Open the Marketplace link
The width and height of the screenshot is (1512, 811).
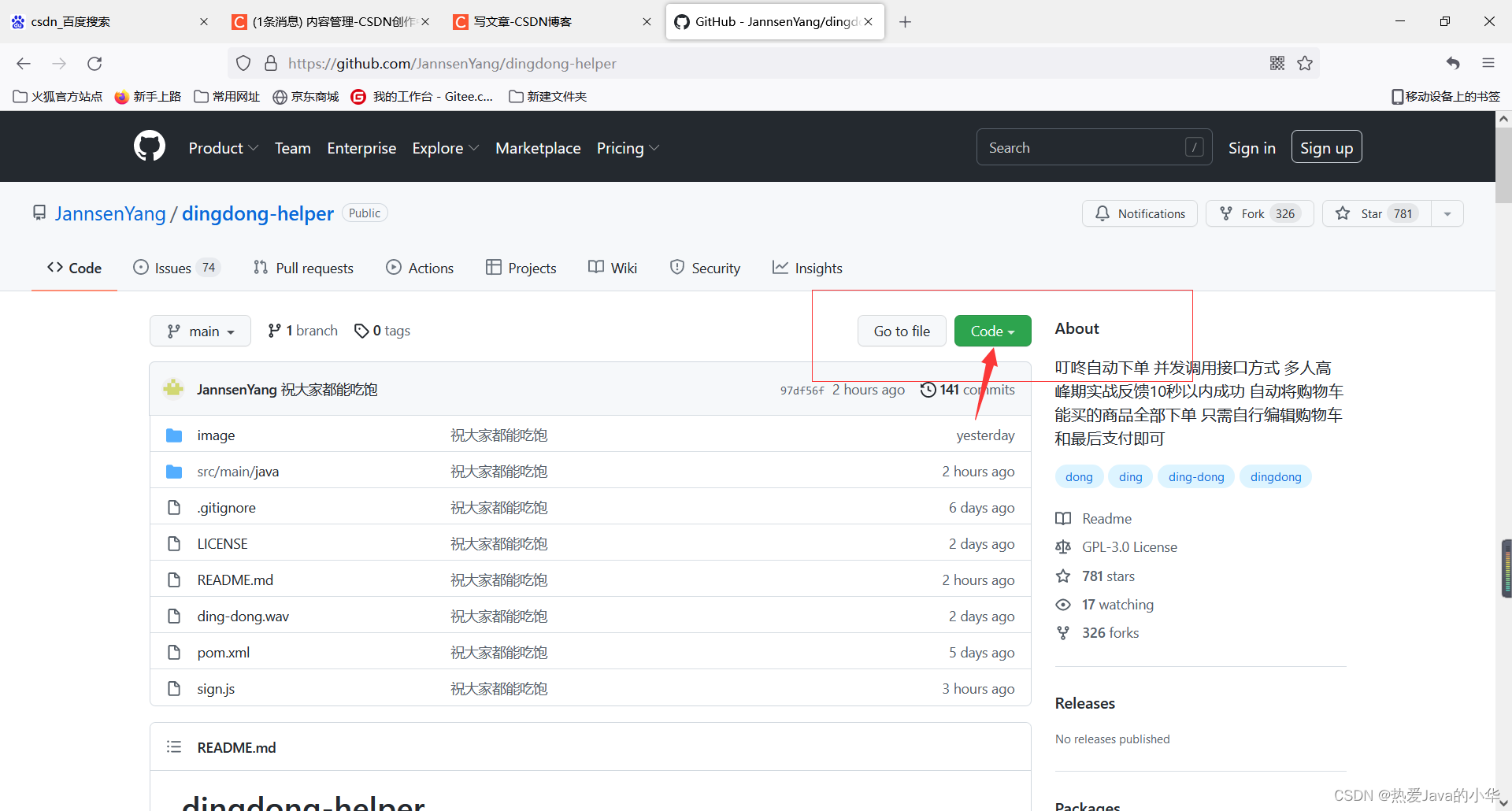(538, 148)
